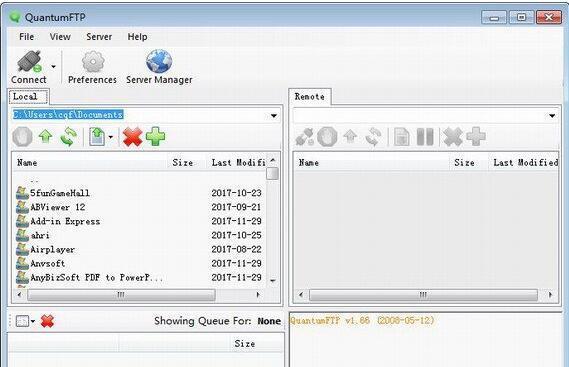Select the parent directory '..' entry
Viewport: 569px width, 367px height.
[x=34, y=180]
